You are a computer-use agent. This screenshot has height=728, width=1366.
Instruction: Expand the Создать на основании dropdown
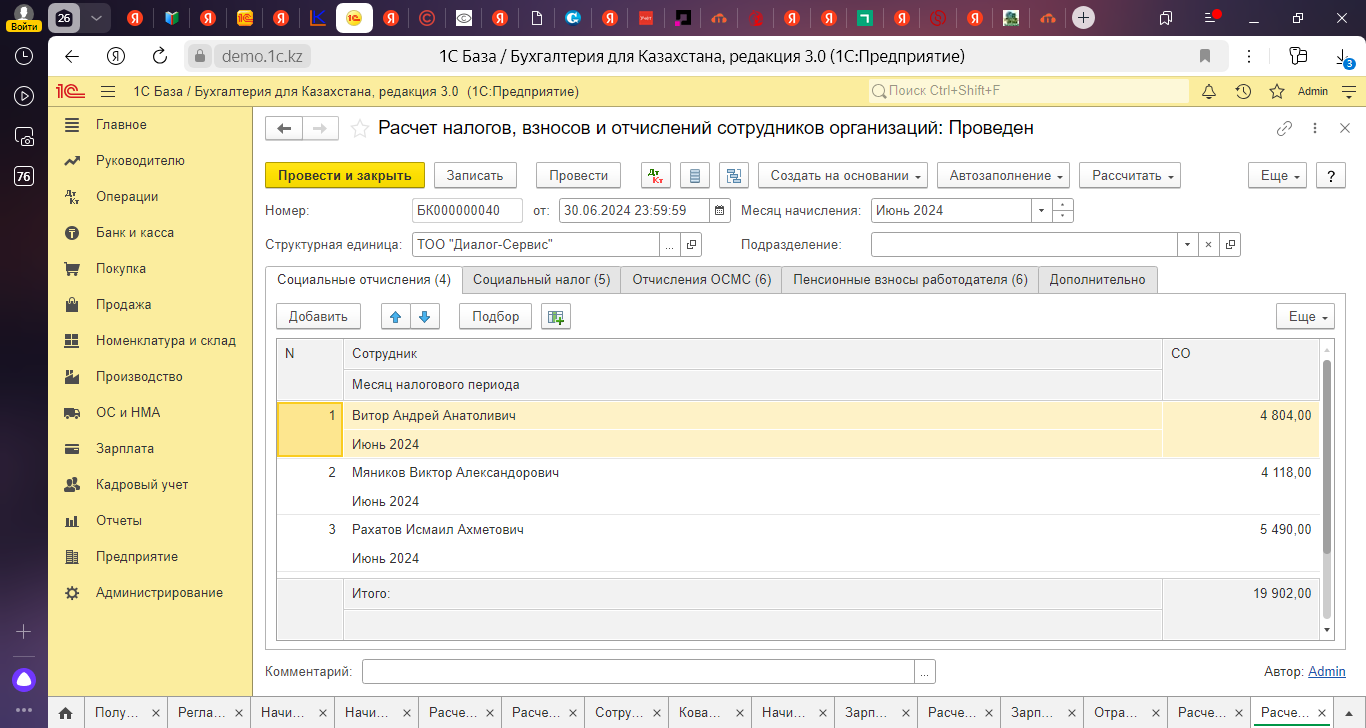tap(842, 175)
